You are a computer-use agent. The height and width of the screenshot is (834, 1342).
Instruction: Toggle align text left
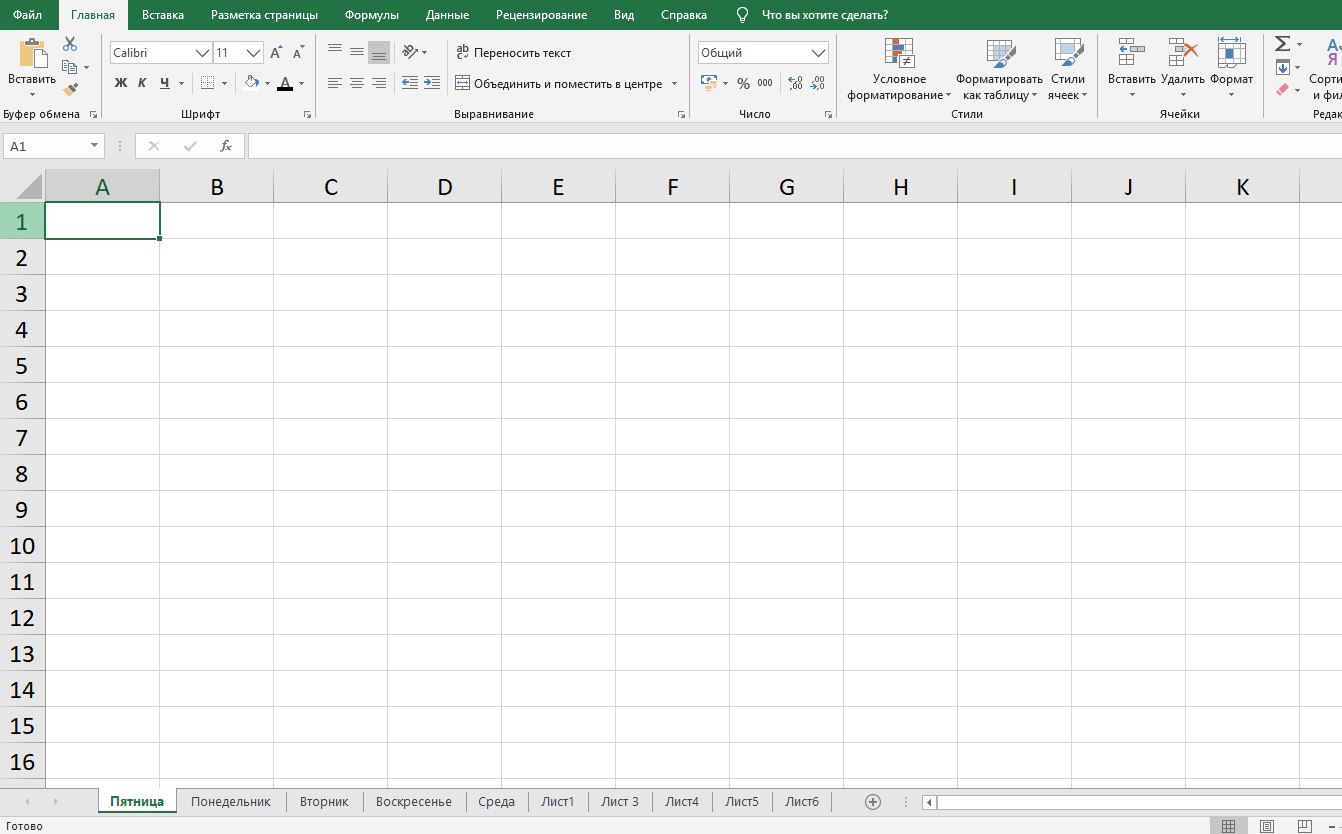coord(335,83)
